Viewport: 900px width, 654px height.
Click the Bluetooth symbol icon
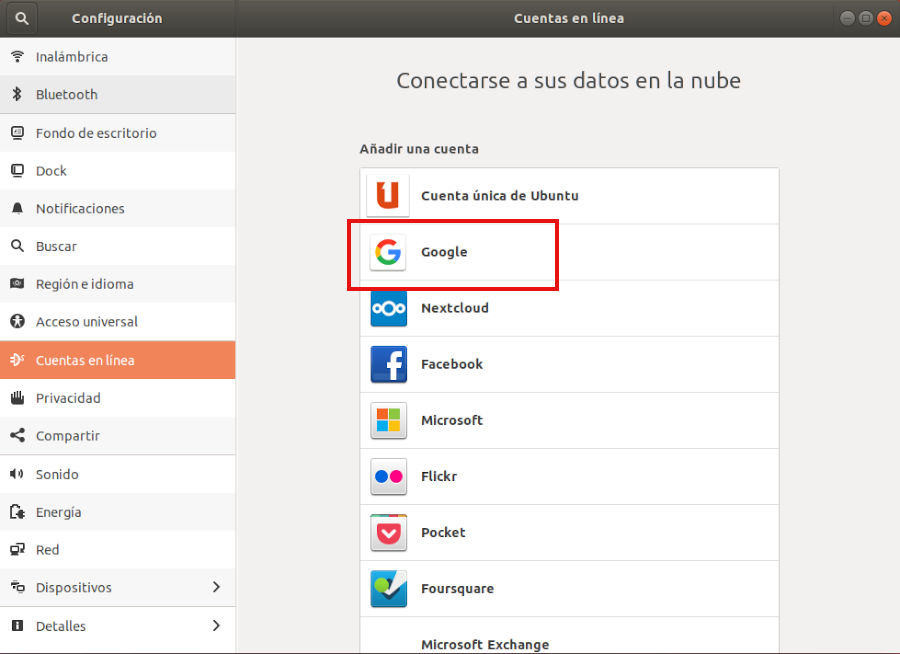tap(17, 94)
